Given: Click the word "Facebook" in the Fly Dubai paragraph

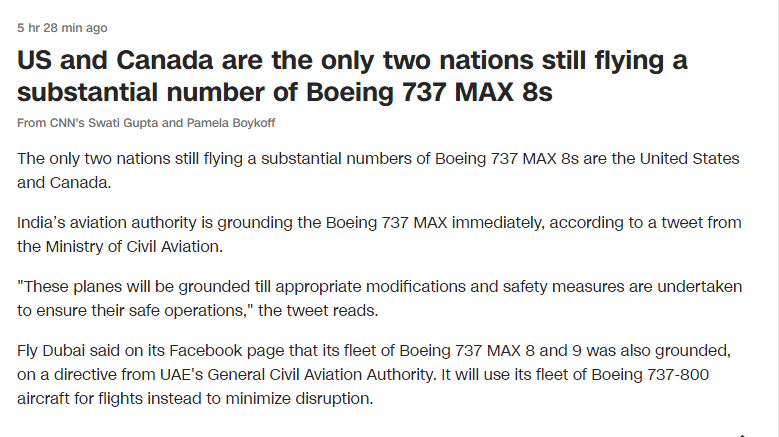Looking at the screenshot, I should click(206, 351).
